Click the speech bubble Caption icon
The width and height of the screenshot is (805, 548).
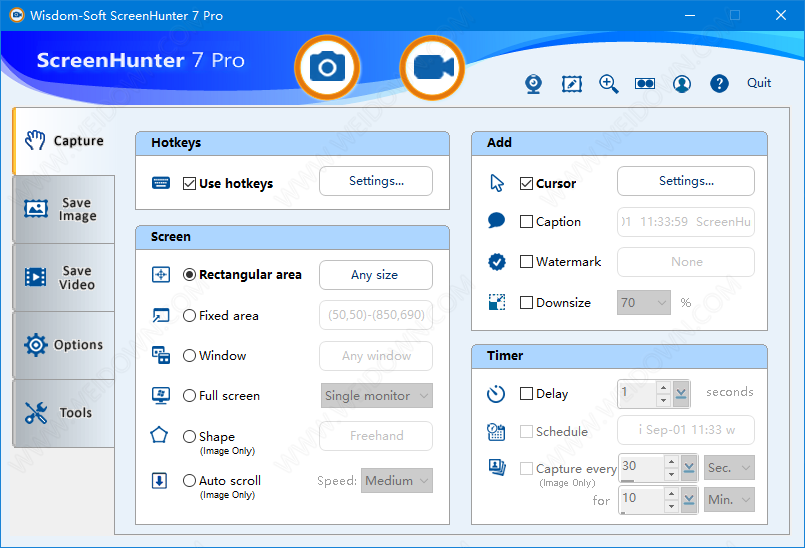tap(496, 220)
